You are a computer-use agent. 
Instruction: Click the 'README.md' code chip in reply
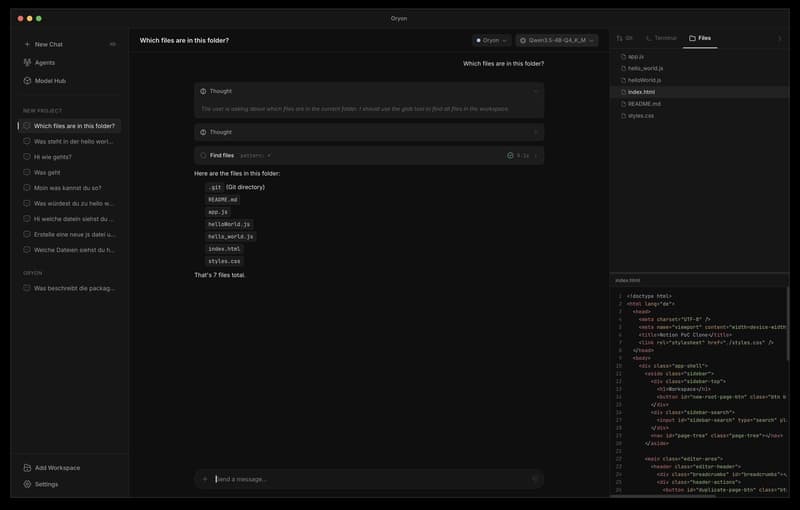222,199
